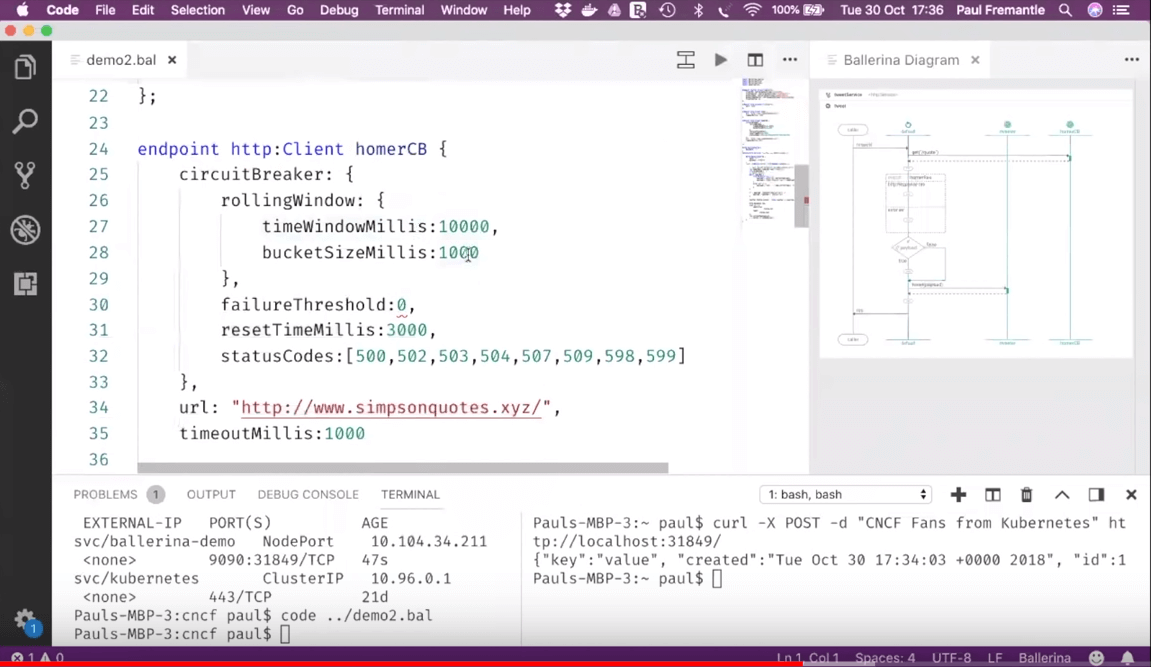Open Spotlight search in menu bar

click(1065, 10)
